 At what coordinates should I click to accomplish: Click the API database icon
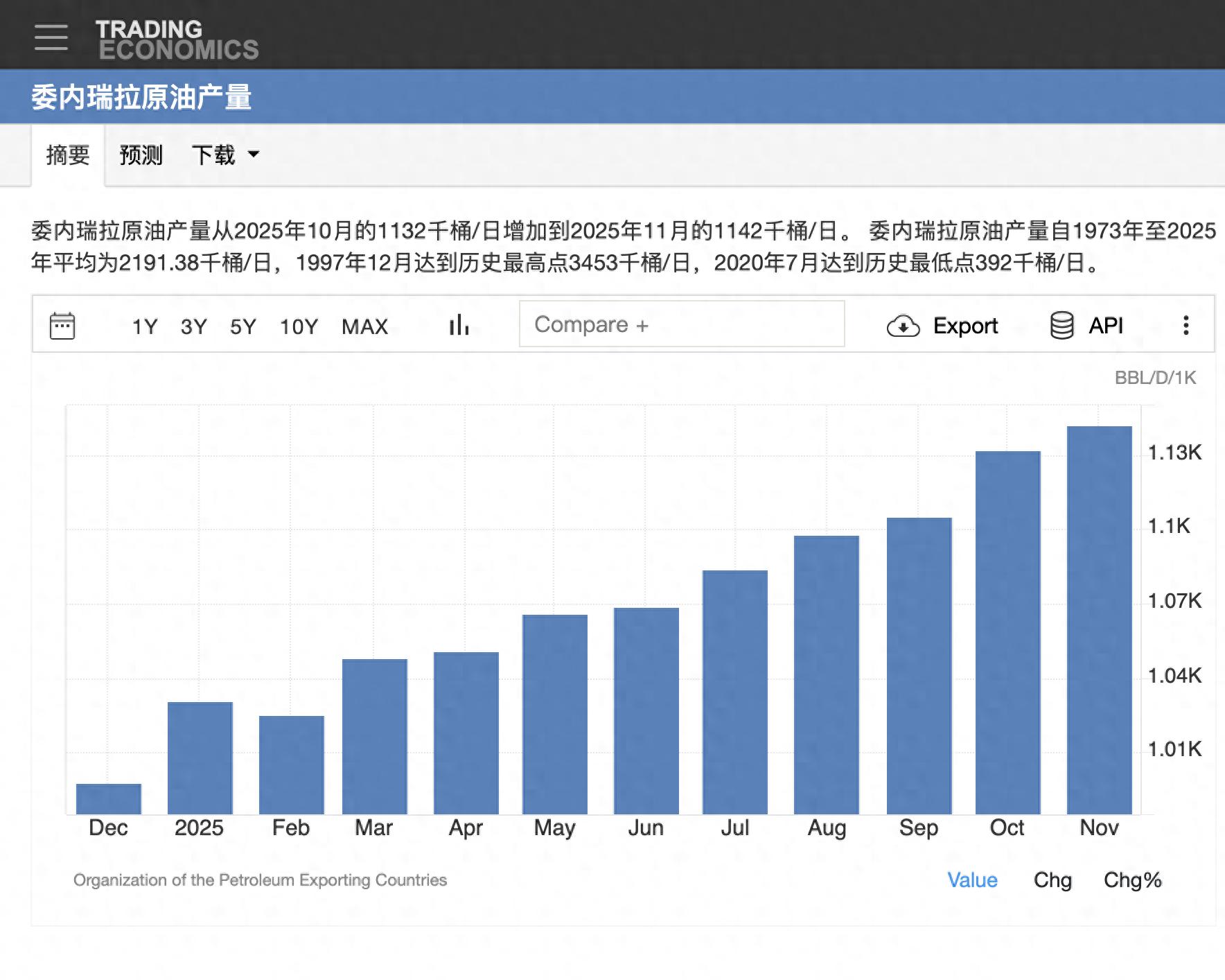click(x=1061, y=325)
